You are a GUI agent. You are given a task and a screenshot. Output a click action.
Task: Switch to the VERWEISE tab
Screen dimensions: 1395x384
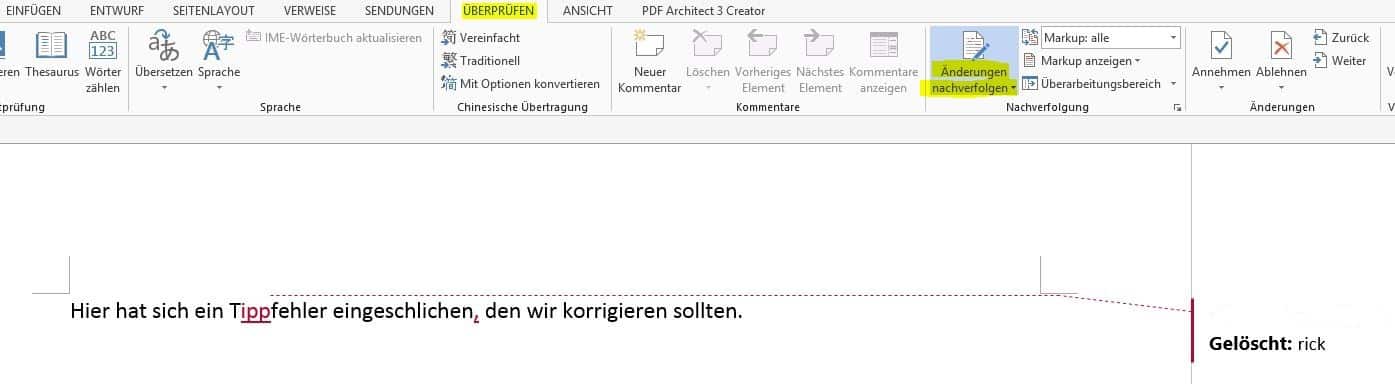coord(309,11)
